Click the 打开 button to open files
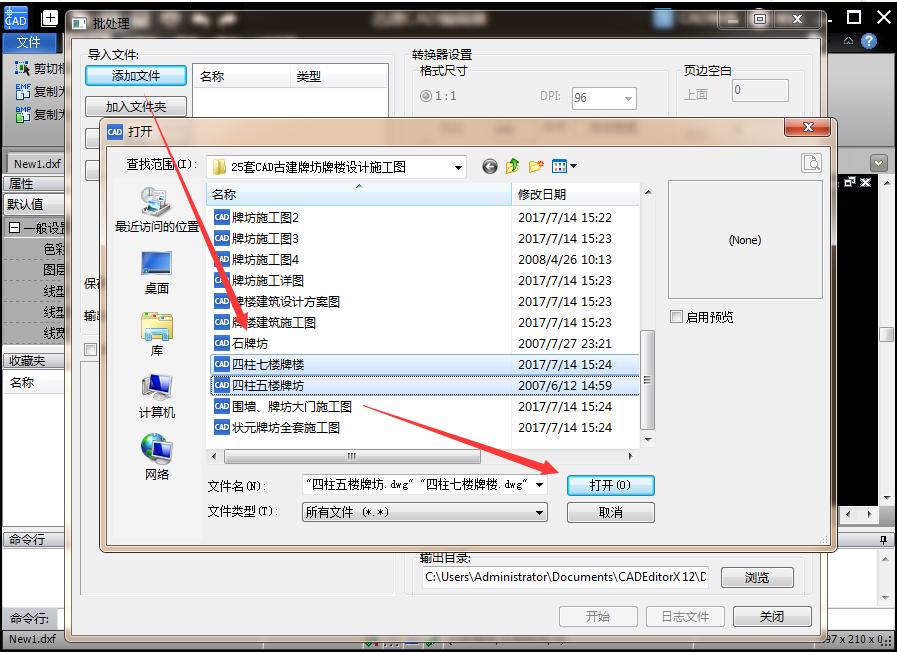Image resolution: width=897 pixels, height=652 pixels. coord(611,485)
